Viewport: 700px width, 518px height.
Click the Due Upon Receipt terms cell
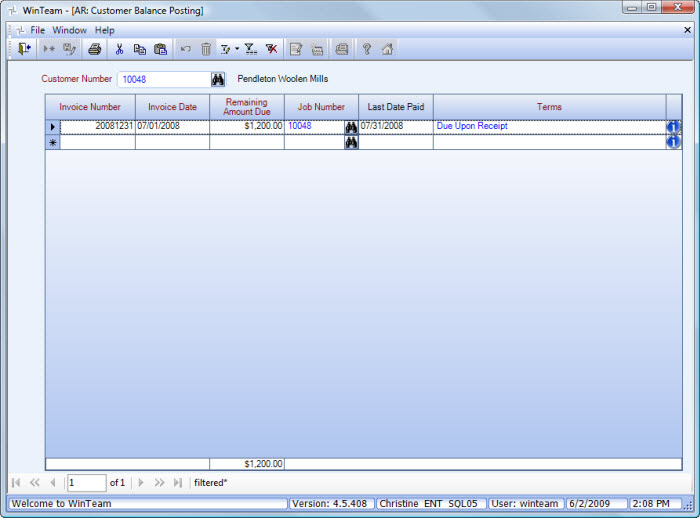click(550, 126)
